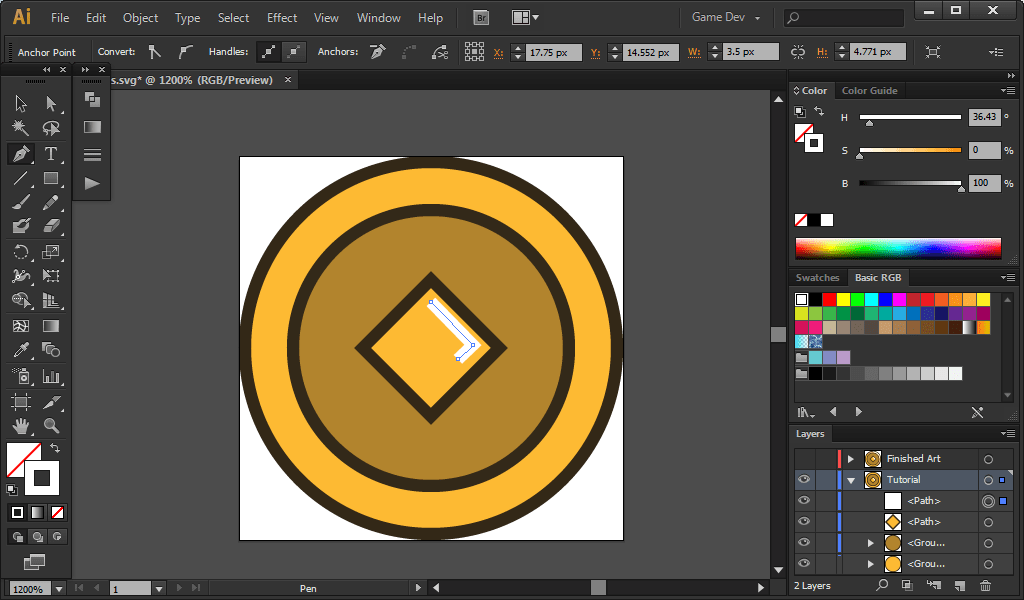Select the Type tool

click(50, 154)
